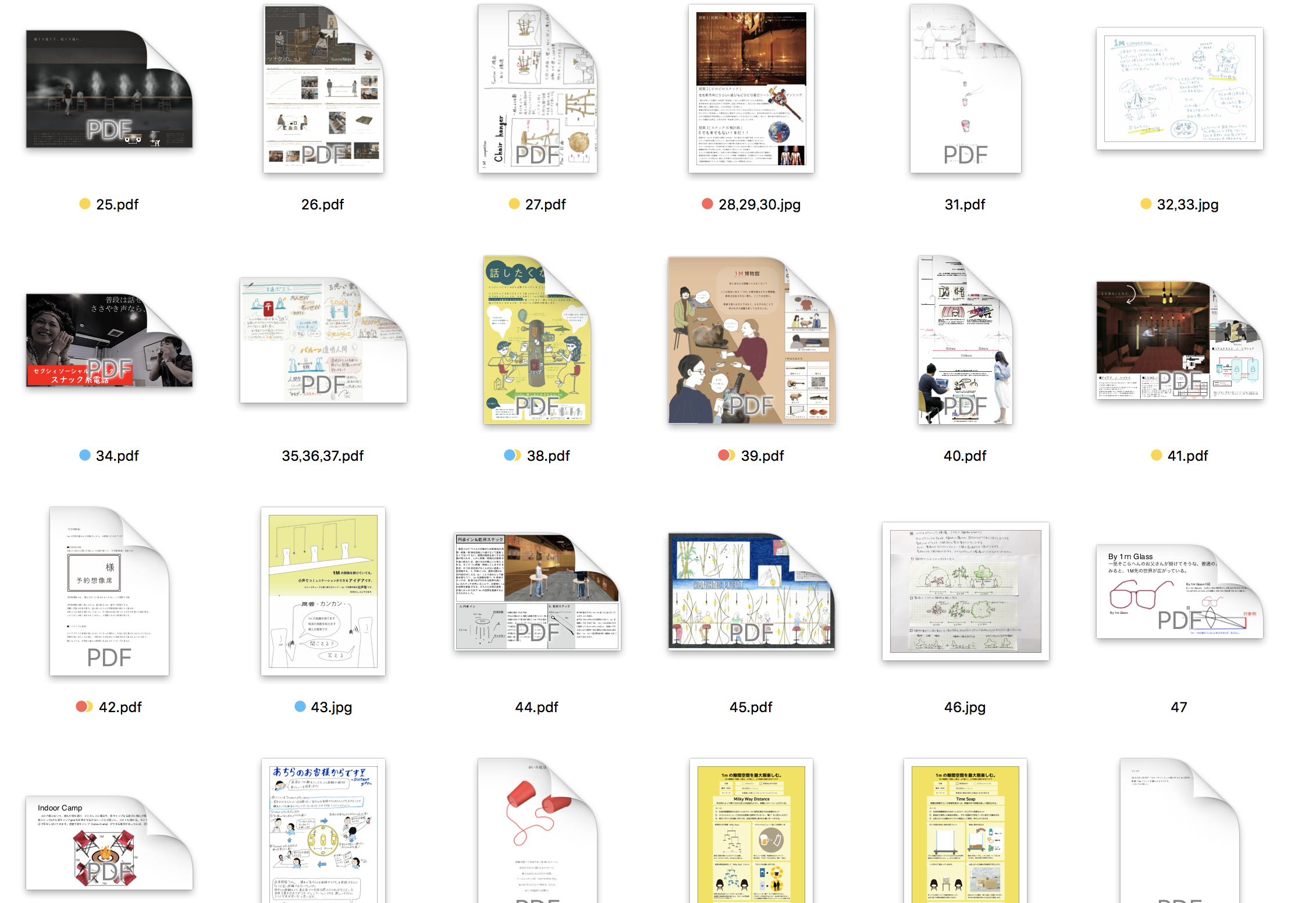Open the 26.pdf document thumbnail

coord(323,89)
